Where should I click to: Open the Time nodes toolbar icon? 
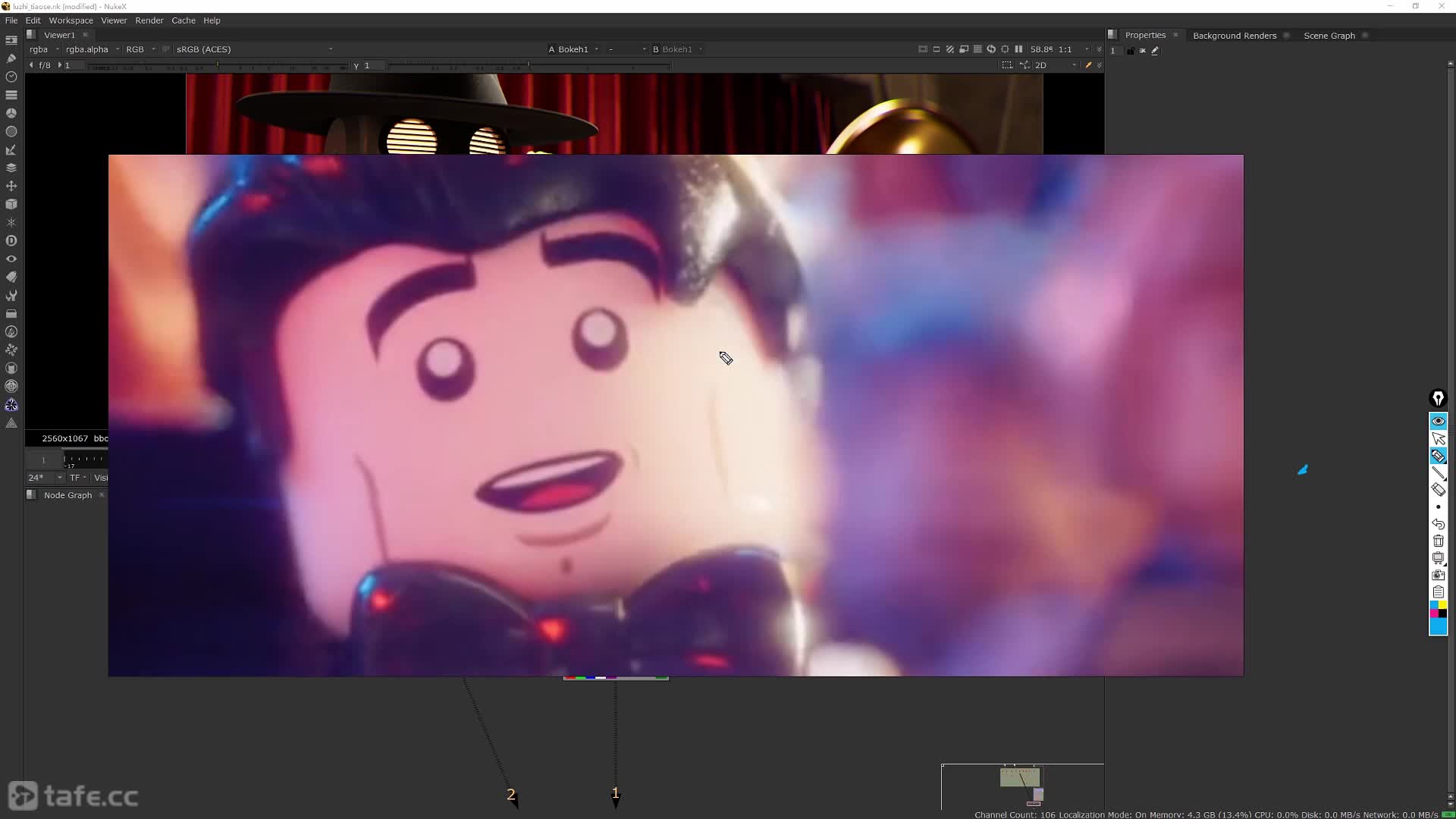click(11, 77)
